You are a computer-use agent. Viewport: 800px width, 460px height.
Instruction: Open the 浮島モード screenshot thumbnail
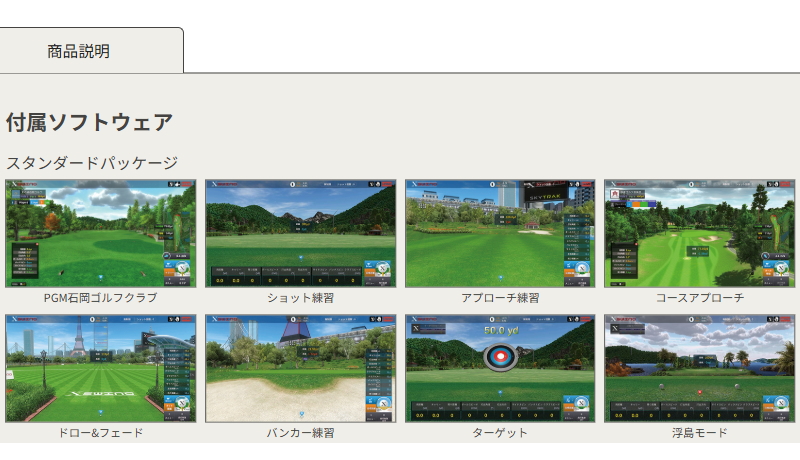click(699, 368)
